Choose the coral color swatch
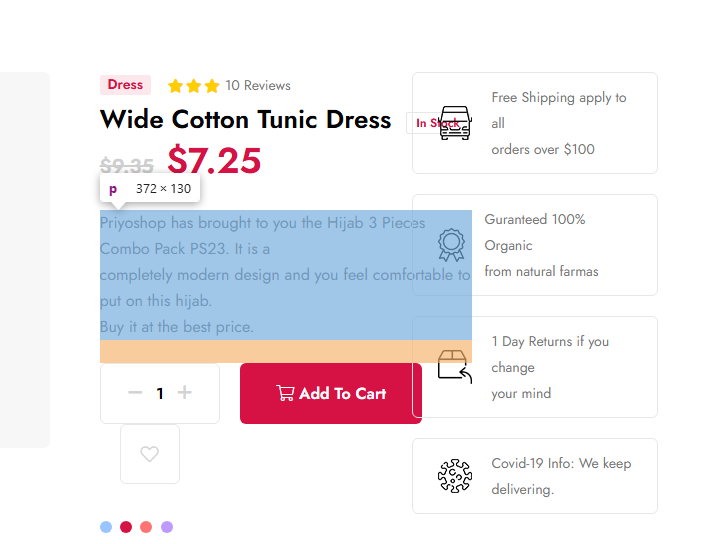 tap(146, 527)
